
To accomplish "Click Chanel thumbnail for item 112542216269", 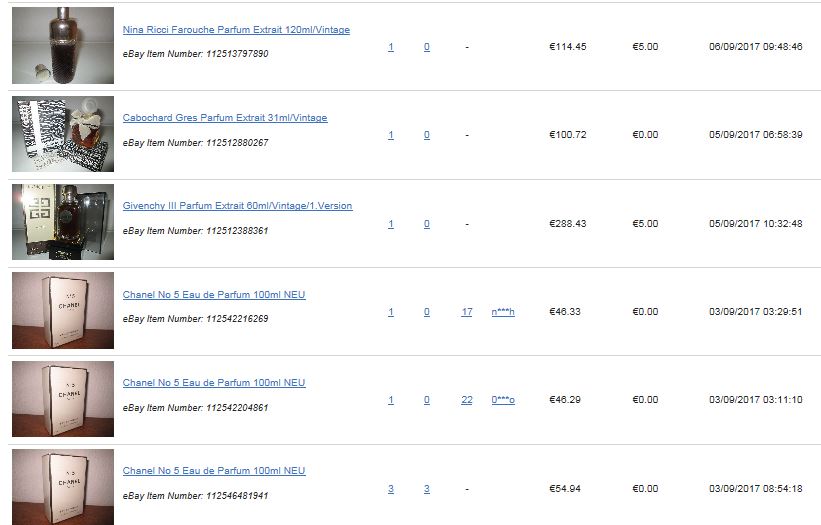I will pos(63,310).
